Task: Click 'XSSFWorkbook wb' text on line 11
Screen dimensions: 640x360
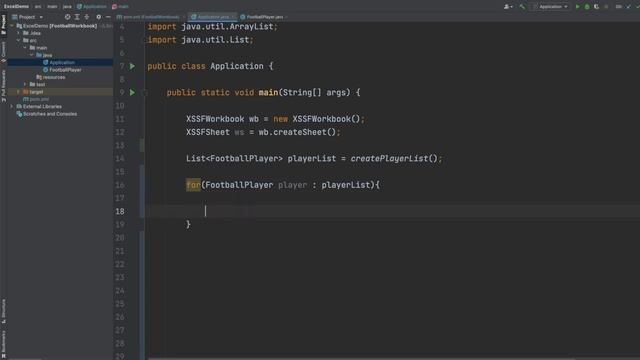Action: [x=222, y=119]
